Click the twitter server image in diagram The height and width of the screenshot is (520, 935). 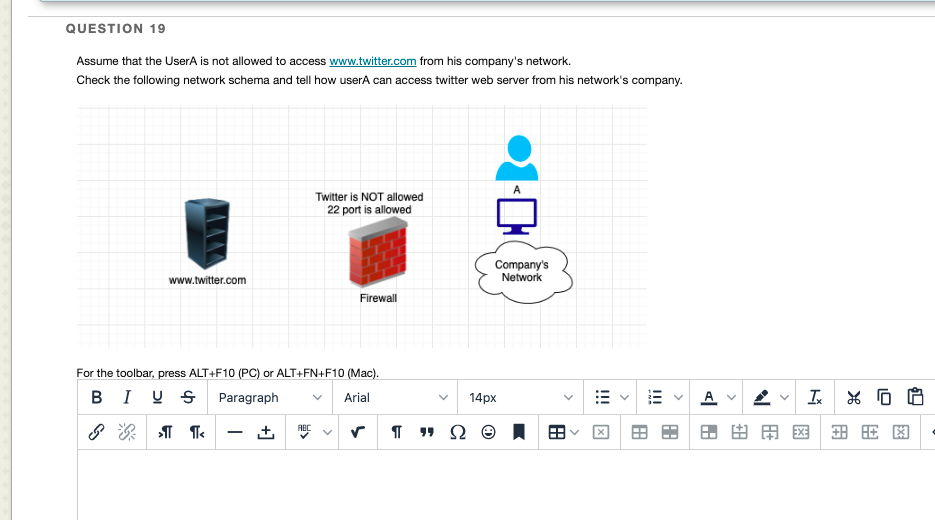click(208, 234)
